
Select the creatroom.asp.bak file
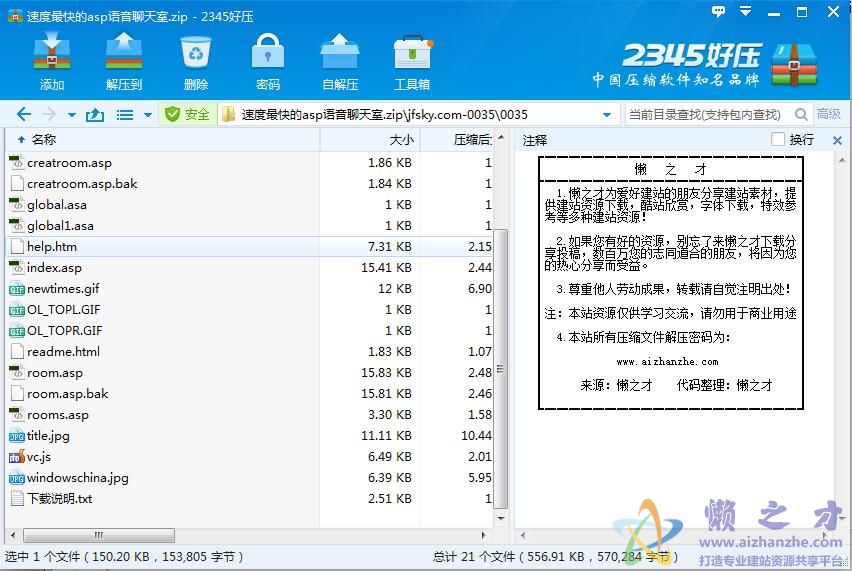[82, 184]
